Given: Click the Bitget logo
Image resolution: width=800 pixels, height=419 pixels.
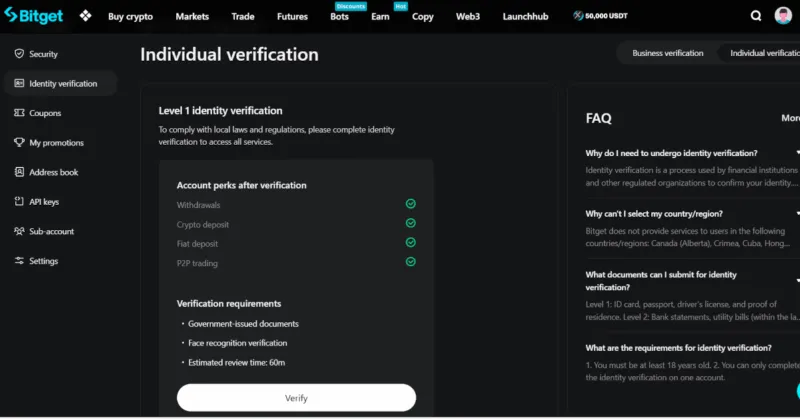Looking at the screenshot, I should [x=34, y=16].
